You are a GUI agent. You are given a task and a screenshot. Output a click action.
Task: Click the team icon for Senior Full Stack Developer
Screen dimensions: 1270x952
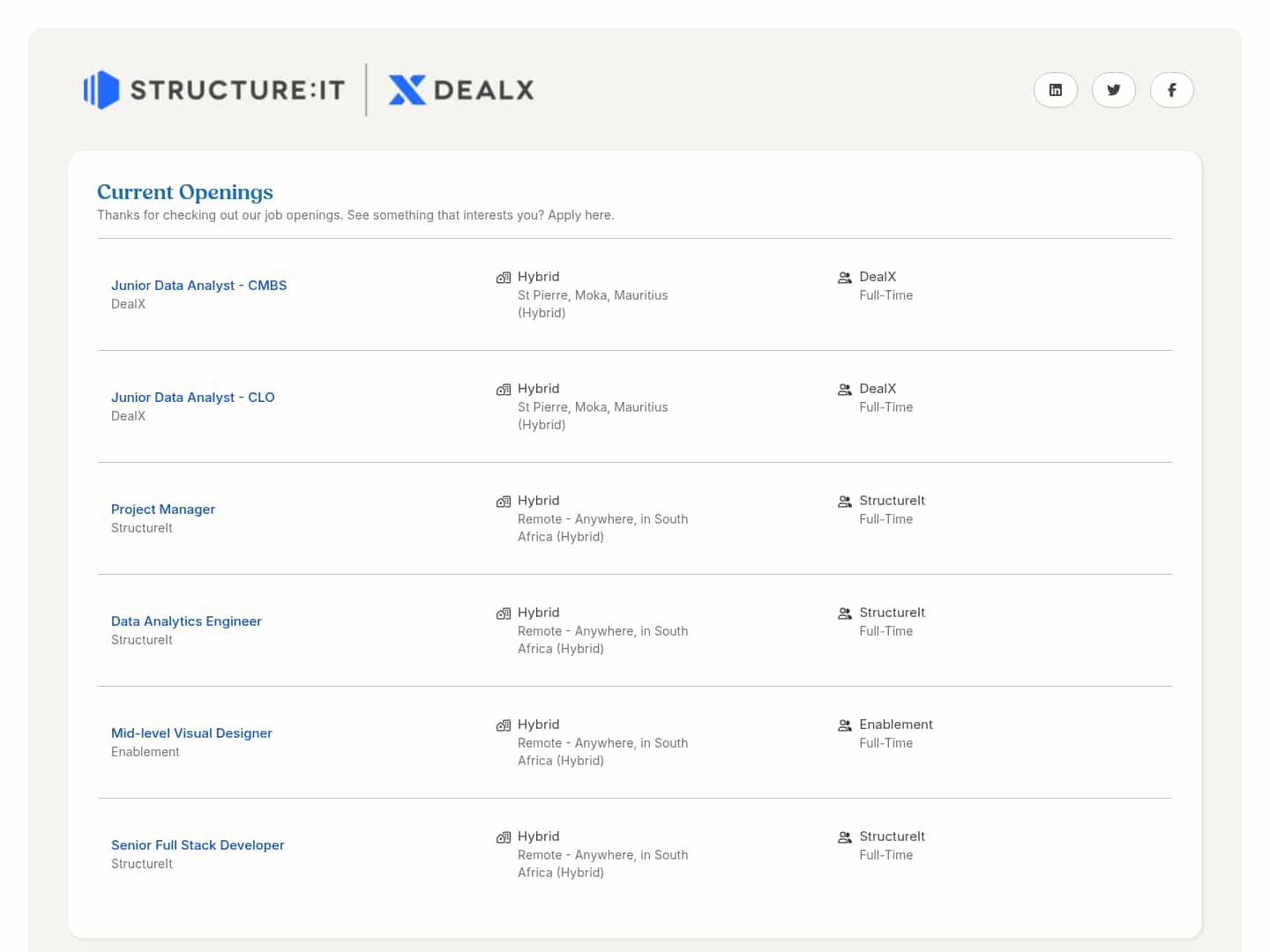(845, 837)
